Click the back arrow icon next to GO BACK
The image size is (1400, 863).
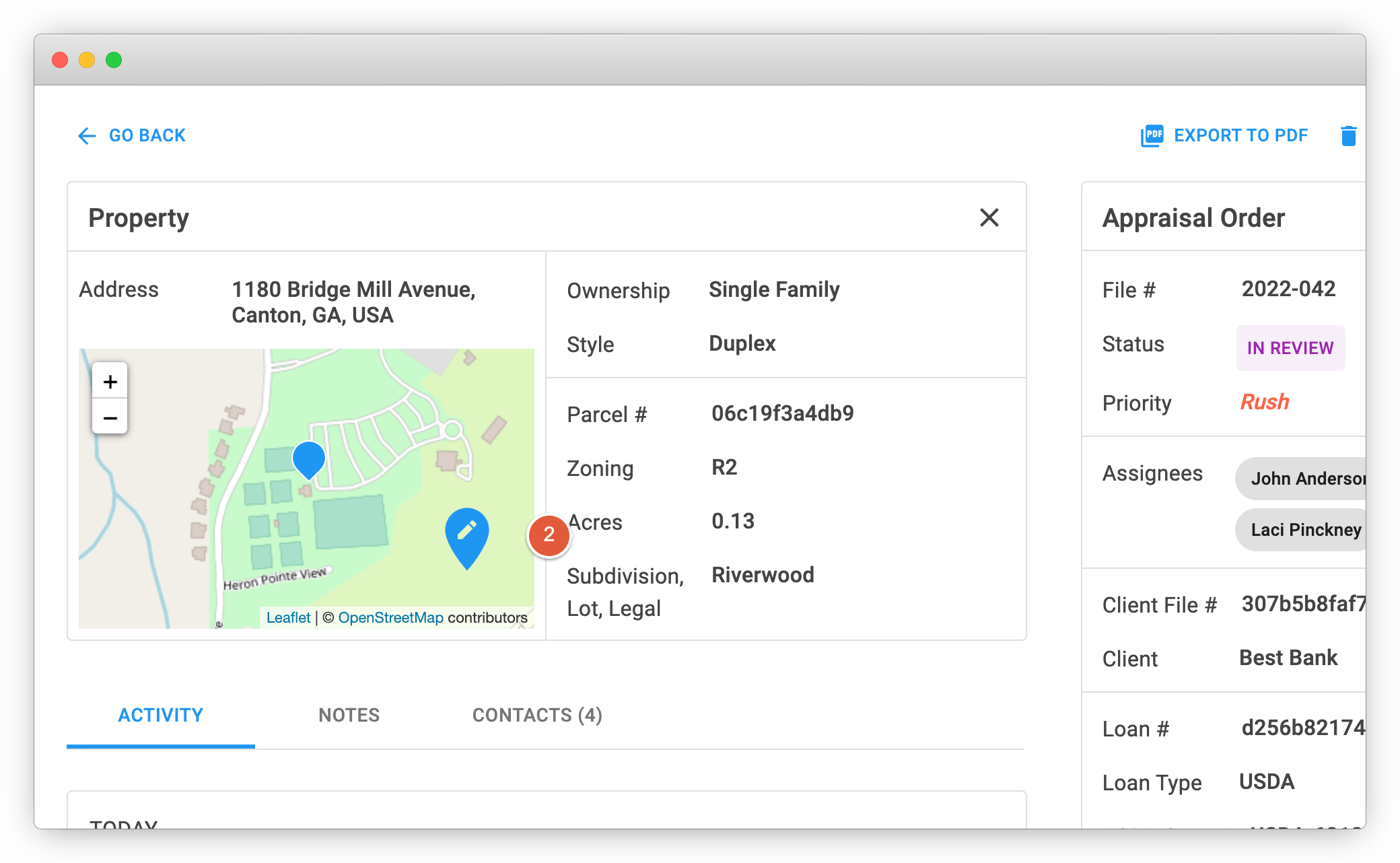[x=86, y=136]
